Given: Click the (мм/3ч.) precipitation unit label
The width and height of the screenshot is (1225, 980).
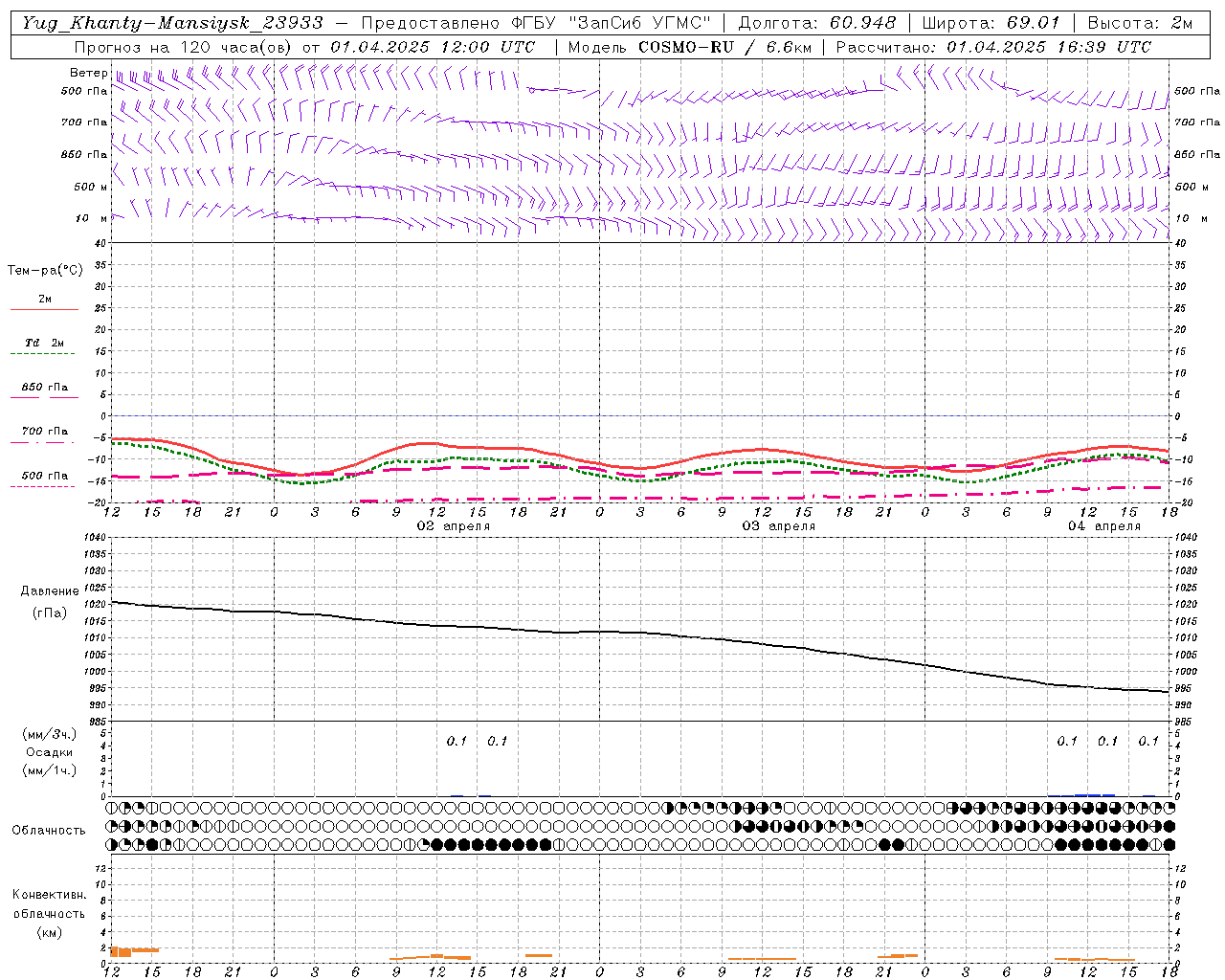Looking at the screenshot, I should click(50, 734).
